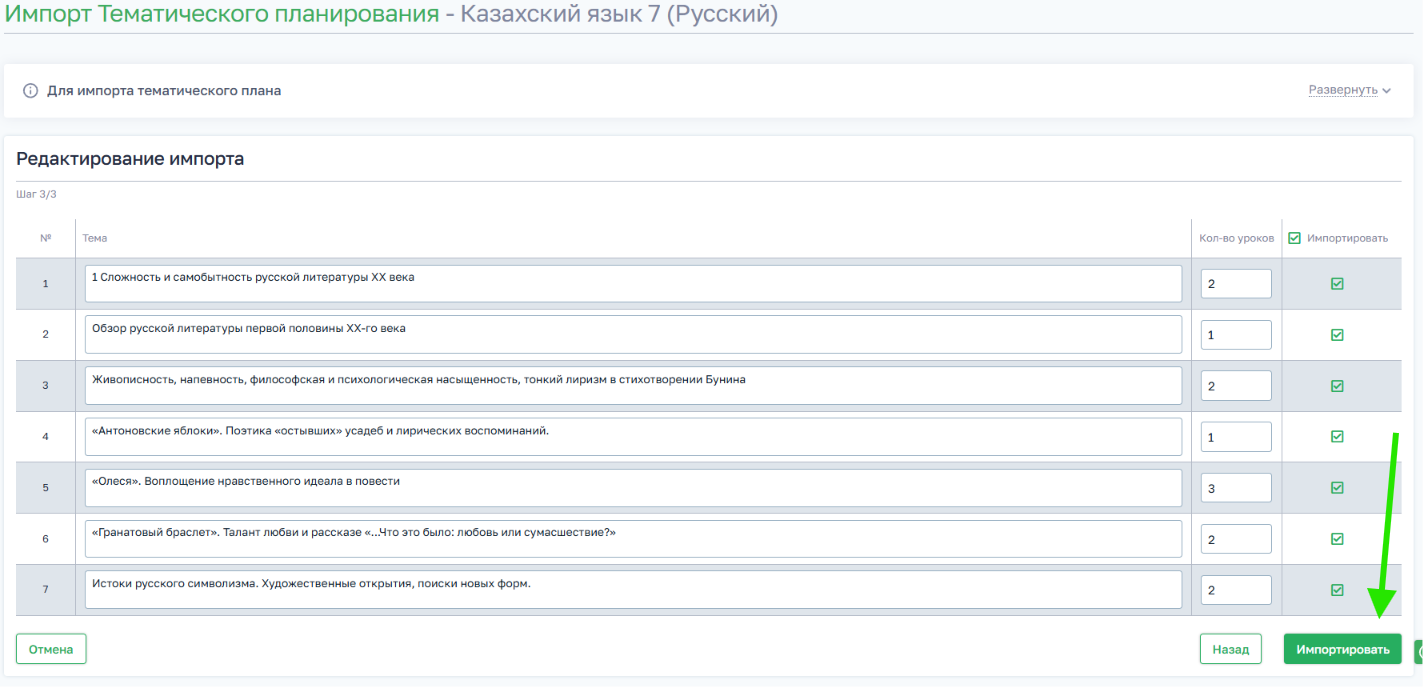Screen dimensions: 1423x687
Task: Click the page title 'Импорт Тематического планирования'
Action: click(222, 14)
